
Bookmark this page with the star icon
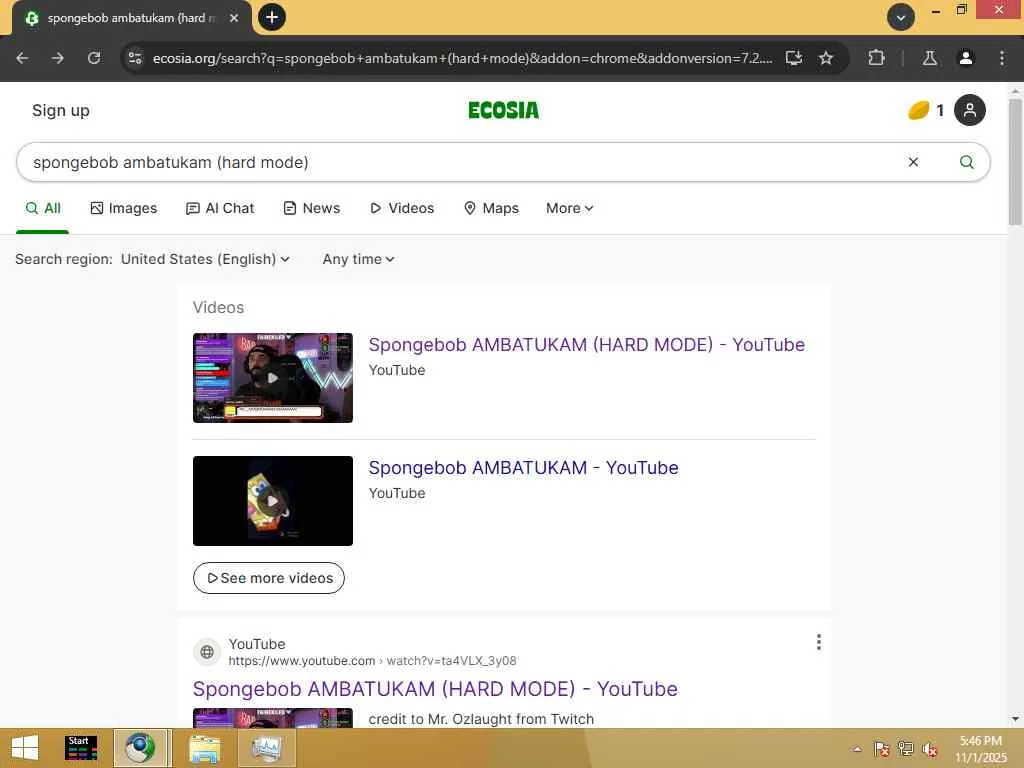point(826,58)
